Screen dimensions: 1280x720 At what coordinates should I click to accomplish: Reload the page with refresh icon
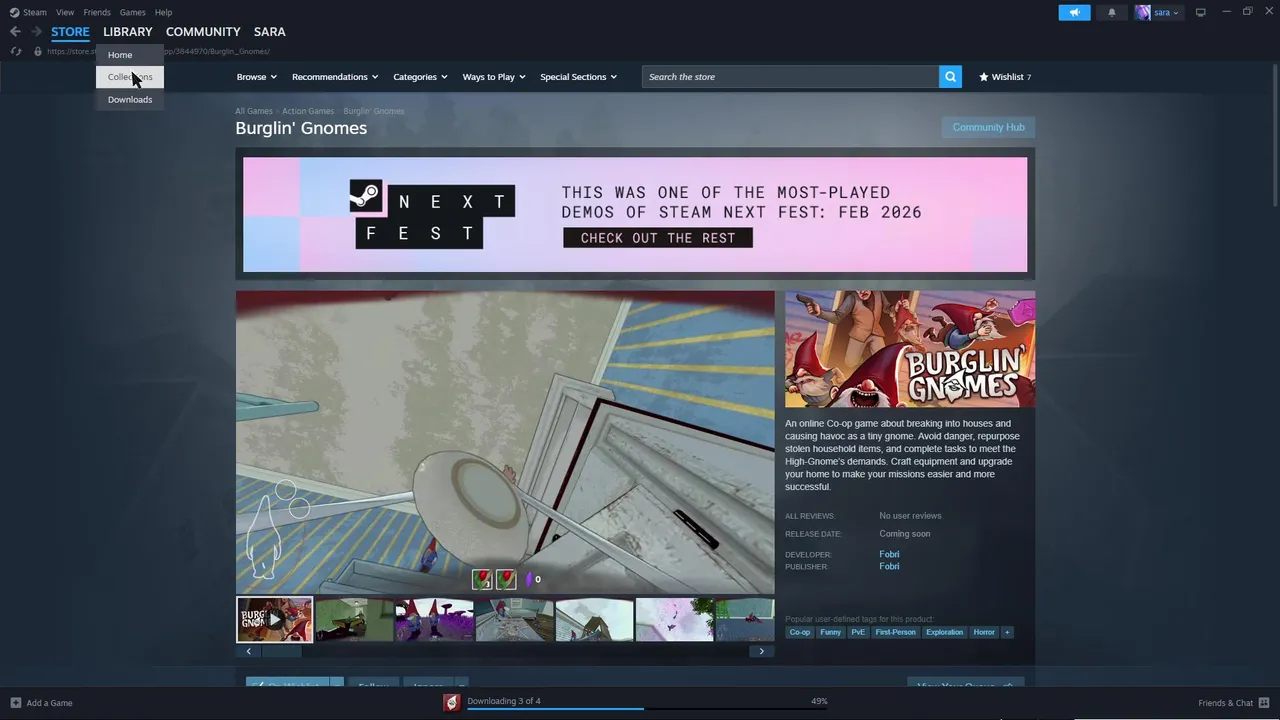click(16, 51)
